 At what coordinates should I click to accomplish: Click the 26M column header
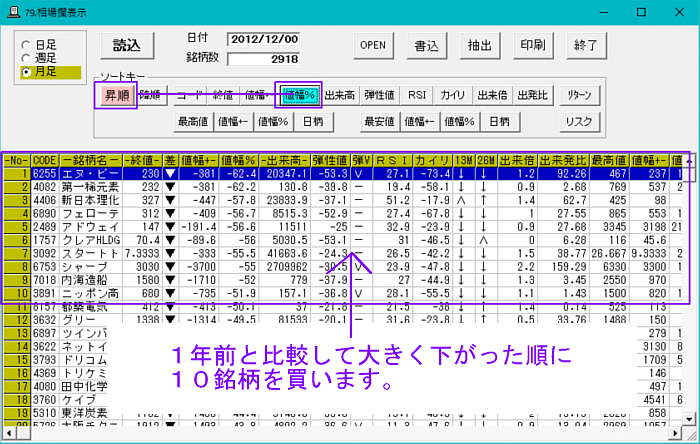tap(486, 161)
